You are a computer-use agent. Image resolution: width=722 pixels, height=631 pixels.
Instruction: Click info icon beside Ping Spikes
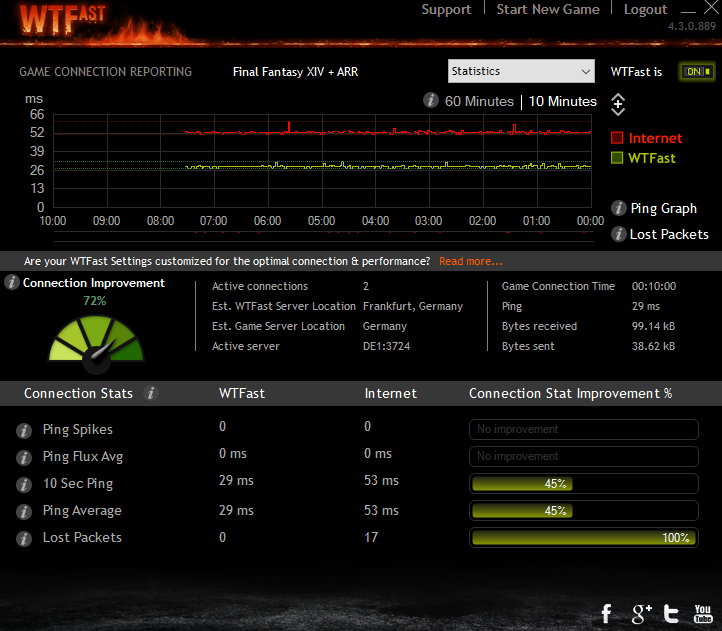pyautogui.click(x=23, y=430)
